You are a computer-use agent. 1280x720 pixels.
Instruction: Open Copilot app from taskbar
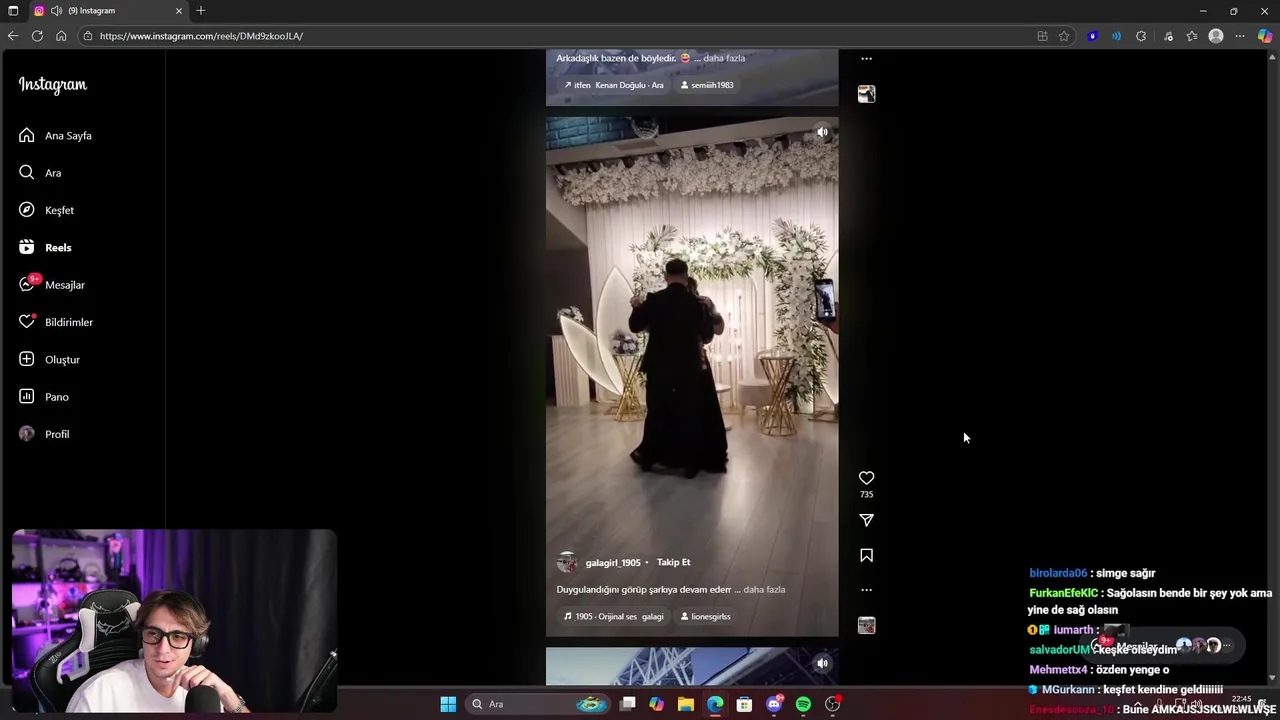click(x=656, y=704)
